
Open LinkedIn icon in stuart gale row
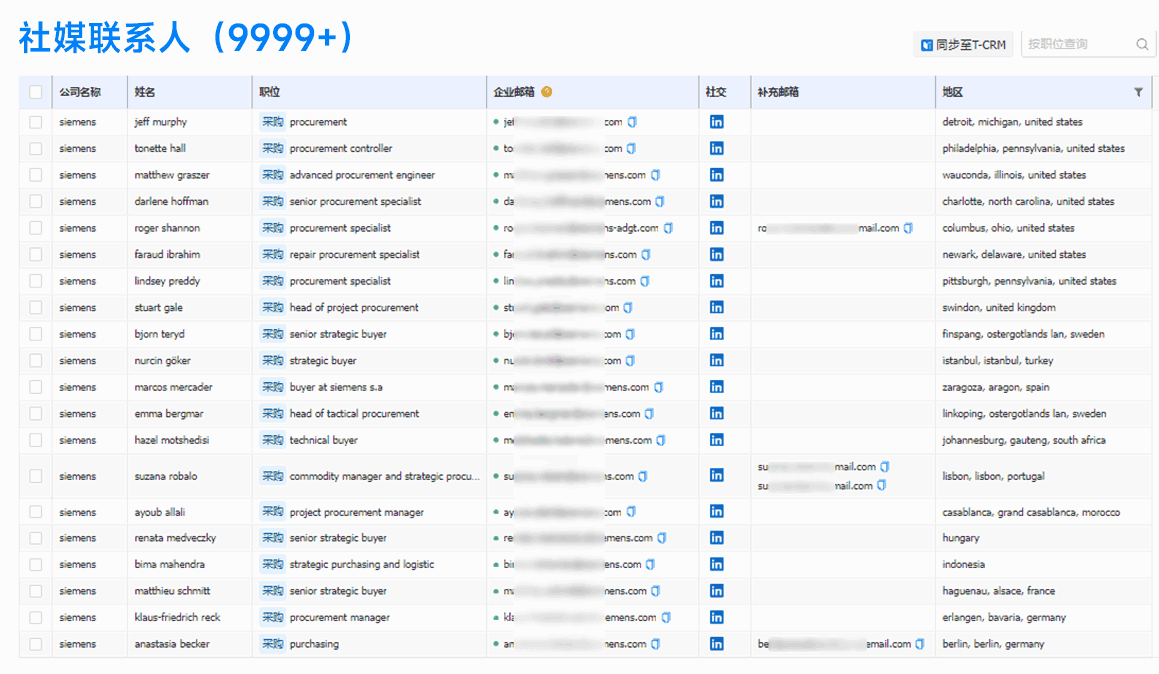(x=716, y=308)
